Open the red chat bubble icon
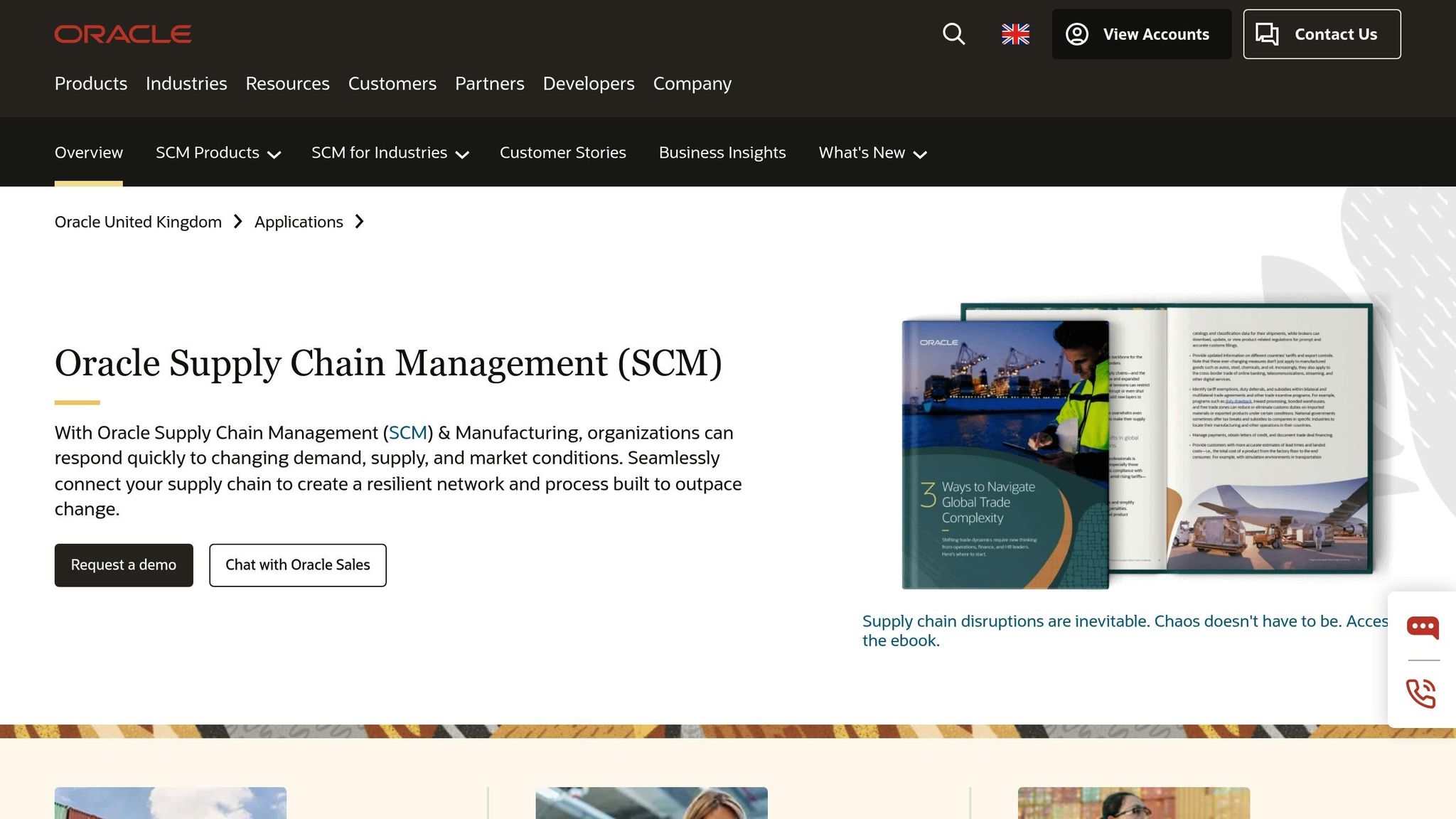1456x819 pixels. [x=1423, y=627]
